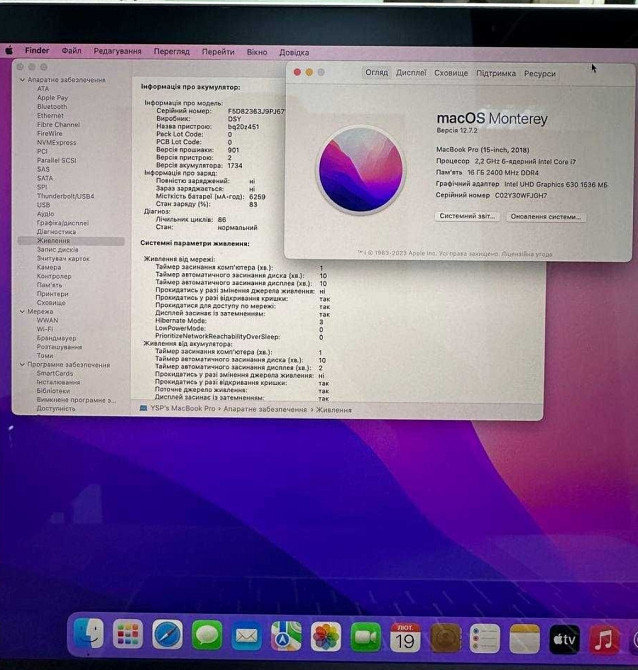Click the Серійний номер C02Y30WFJGH7 value
The height and width of the screenshot is (670, 638).
tap(521, 195)
